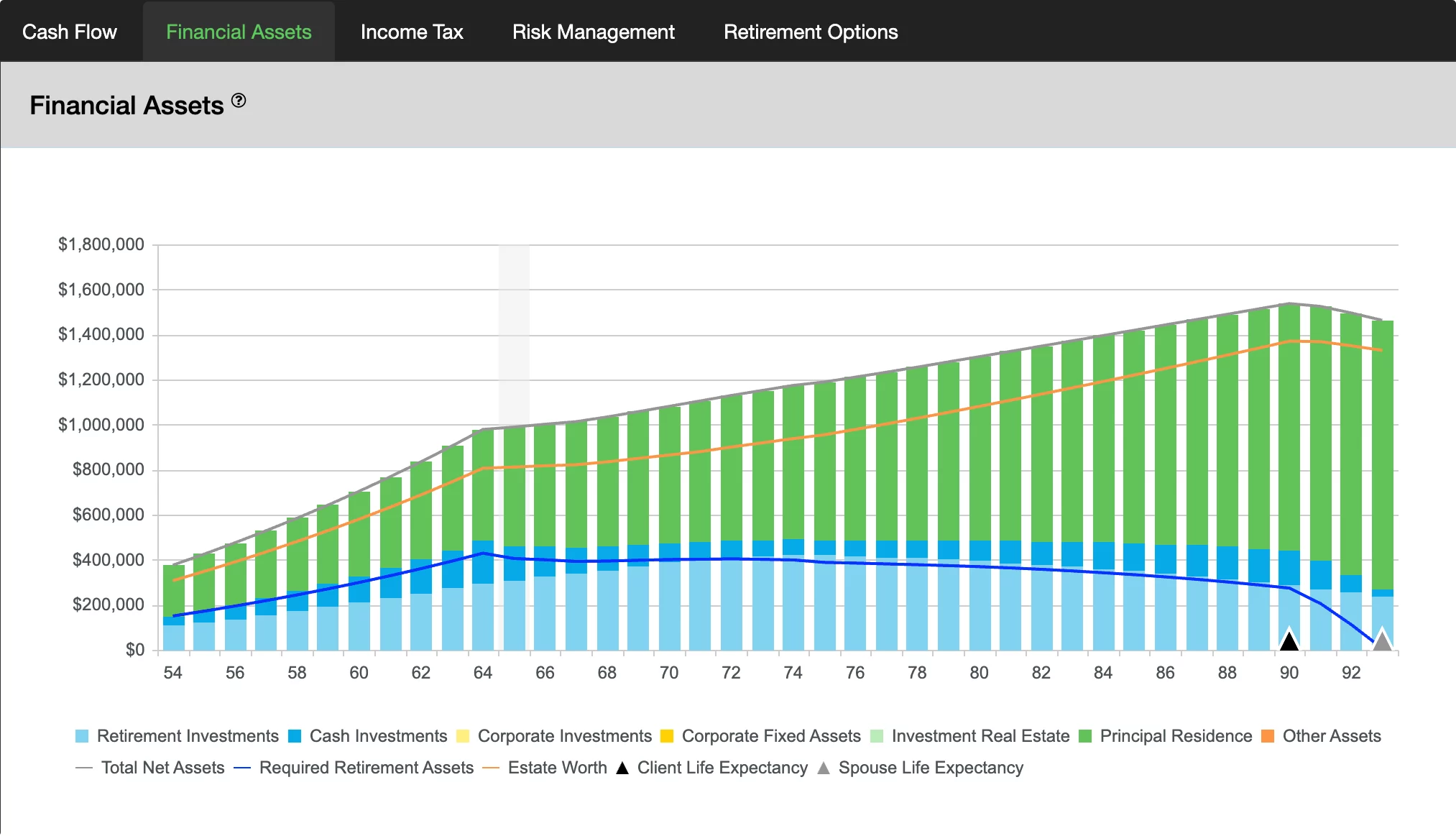This screenshot has height=836, width=1456.
Task: Toggle Cash Investments legend swatch
Action: 295,737
